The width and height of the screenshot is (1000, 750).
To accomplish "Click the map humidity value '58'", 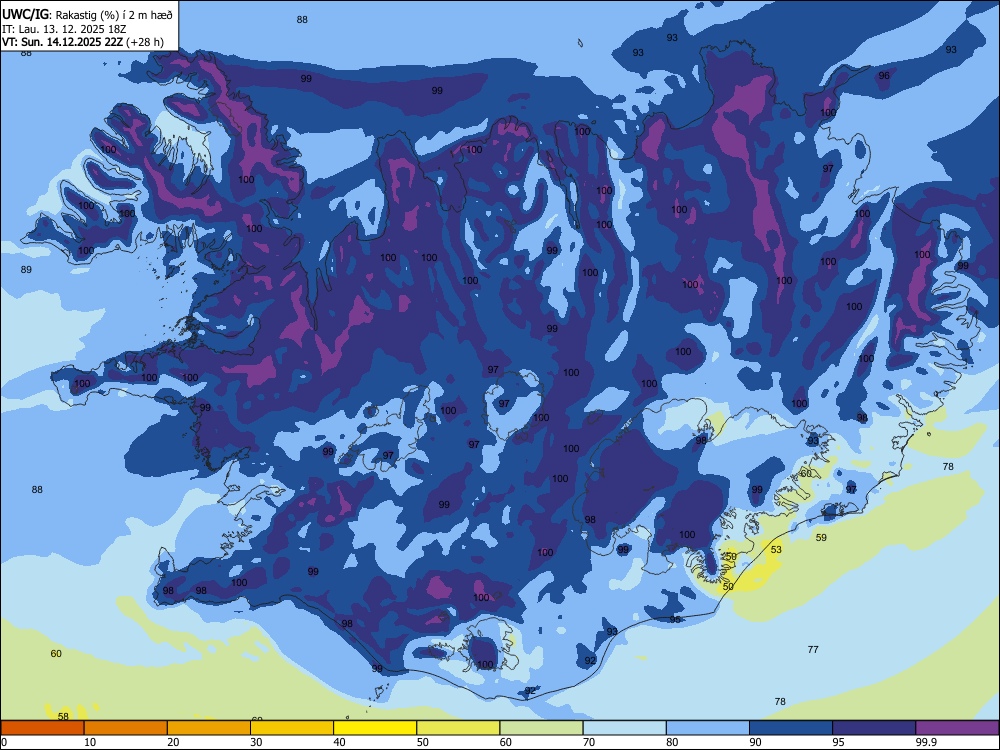I will pos(63,717).
